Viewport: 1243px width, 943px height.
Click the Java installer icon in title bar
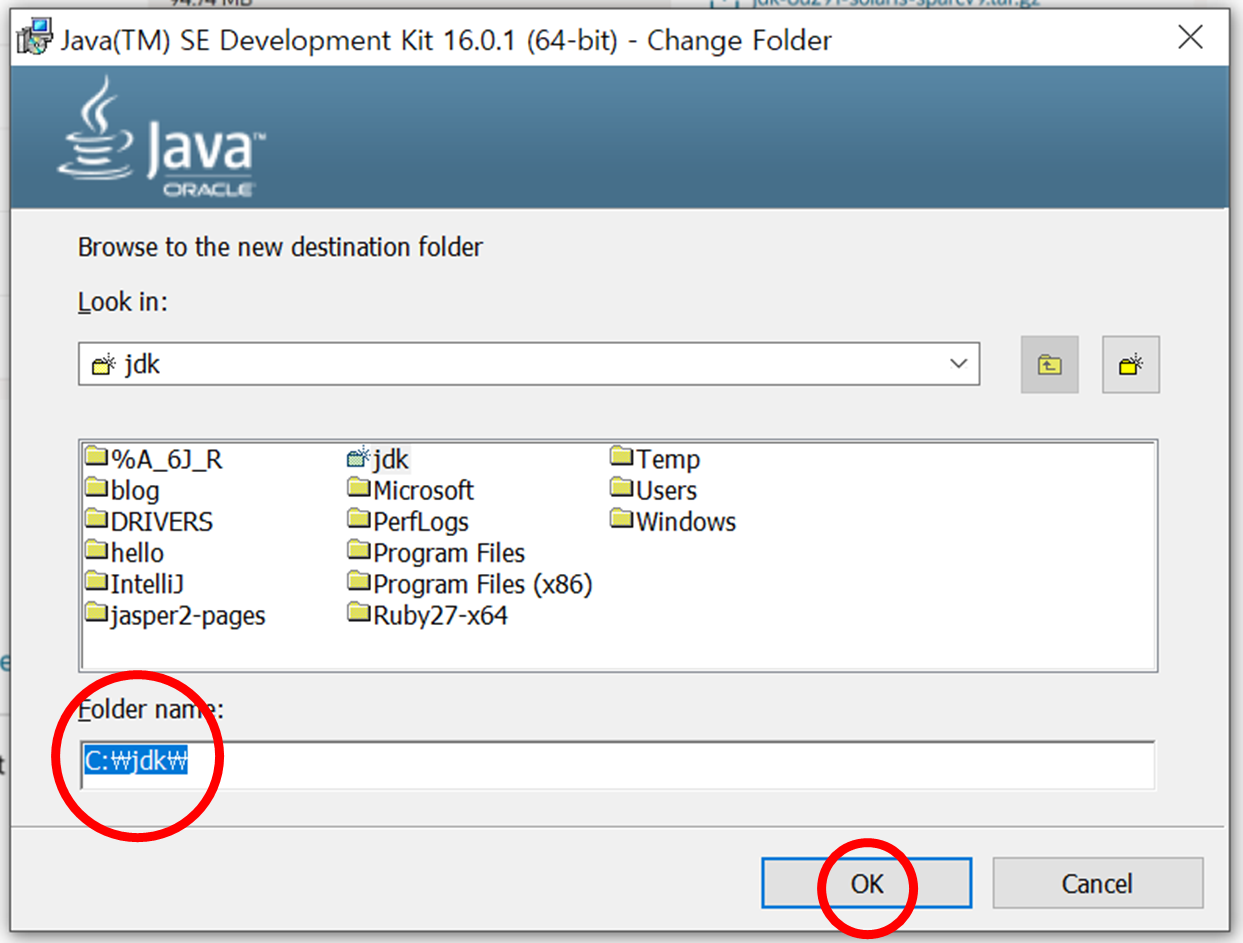[x=36, y=38]
